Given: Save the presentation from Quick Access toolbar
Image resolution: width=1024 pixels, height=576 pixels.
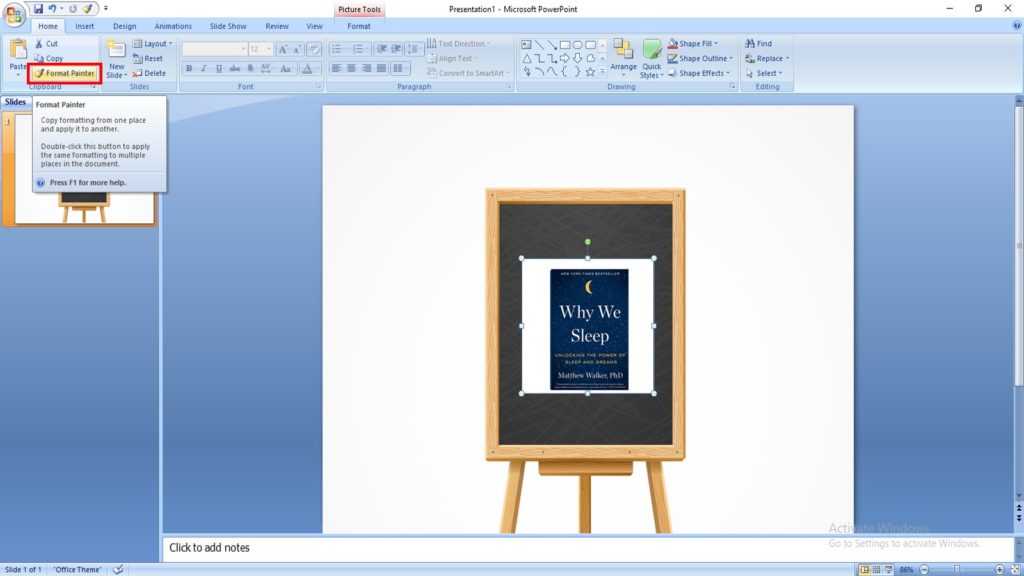Looking at the screenshot, I should point(38,8).
